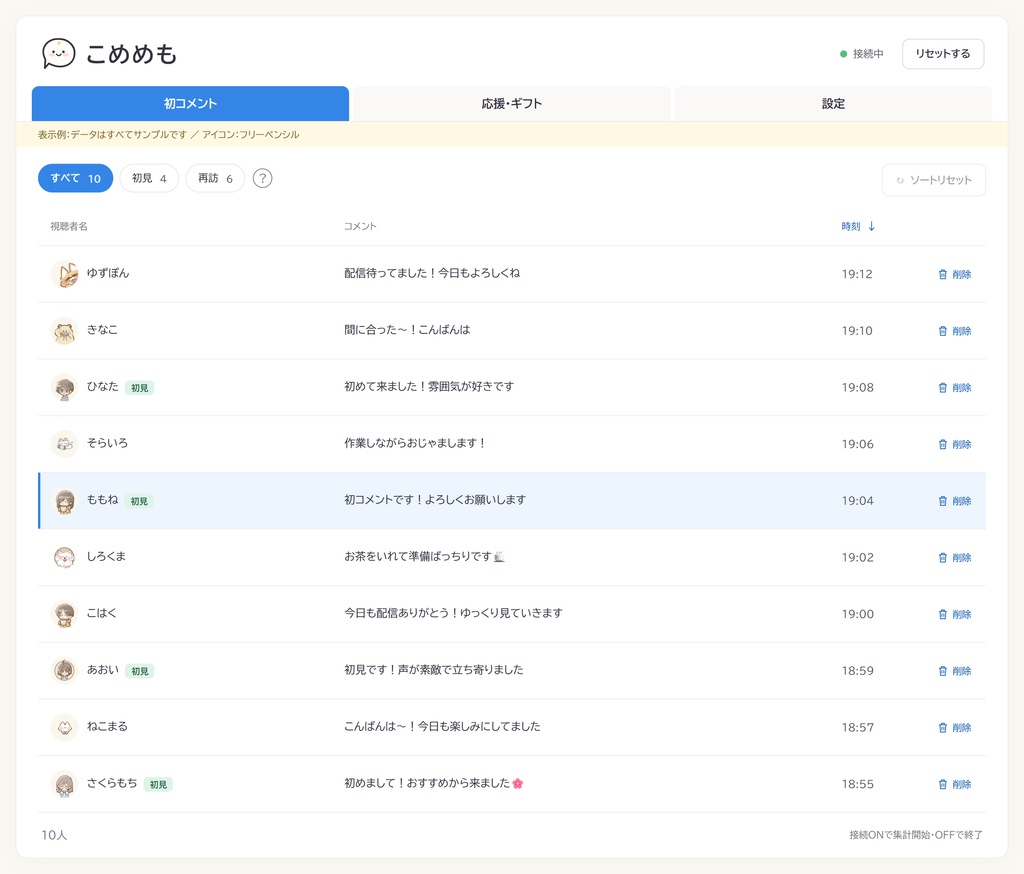This screenshot has width=1024, height=874.
Task: Click comment 配信待ってました！今日もよろしくね
Action: (x=432, y=273)
